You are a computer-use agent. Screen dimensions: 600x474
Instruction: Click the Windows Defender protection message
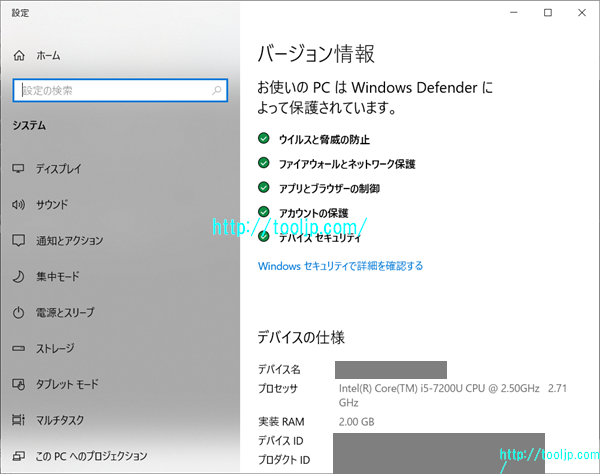point(375,98)
